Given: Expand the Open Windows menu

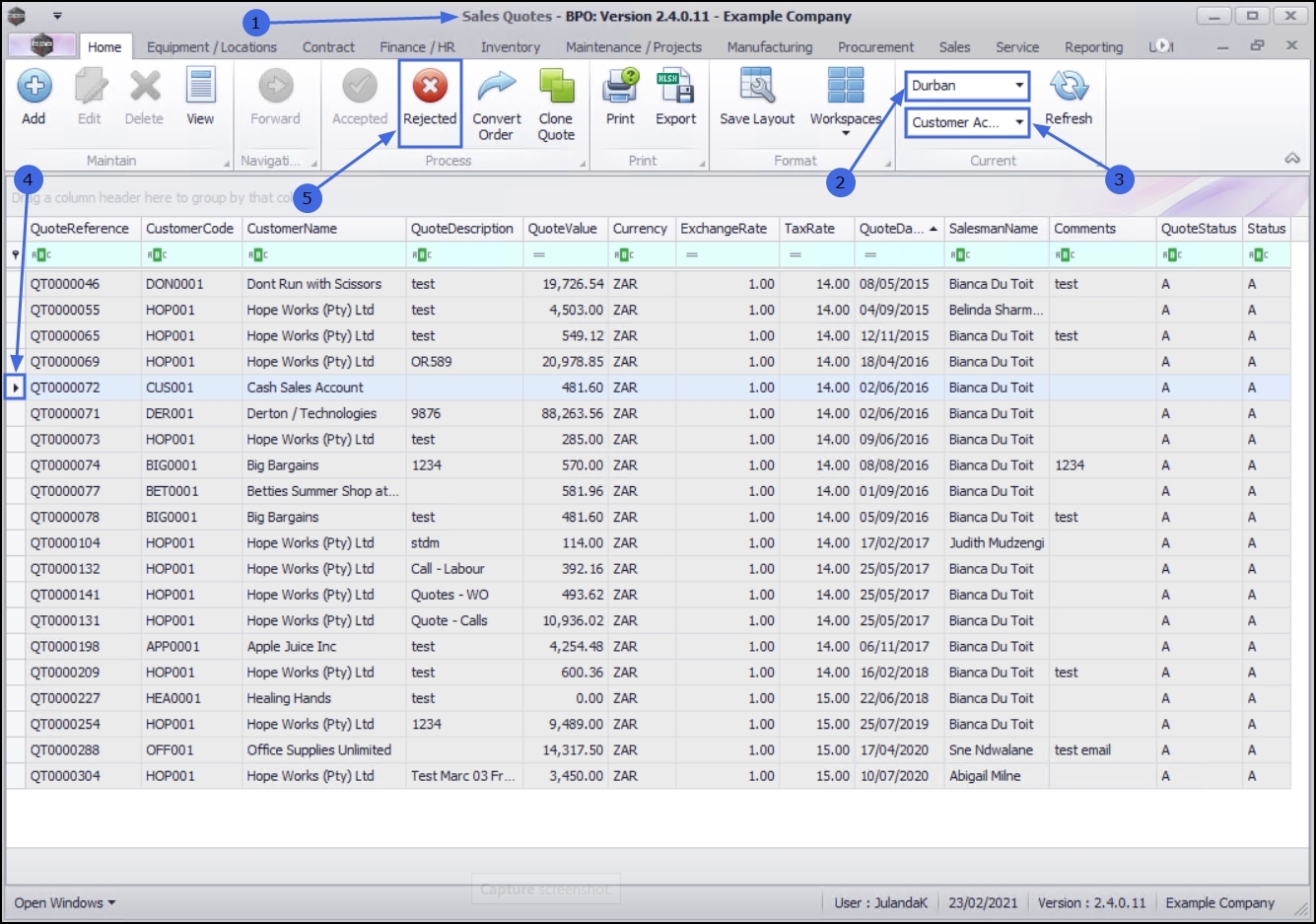Looking at the screenshot, I should click(65, 902).
